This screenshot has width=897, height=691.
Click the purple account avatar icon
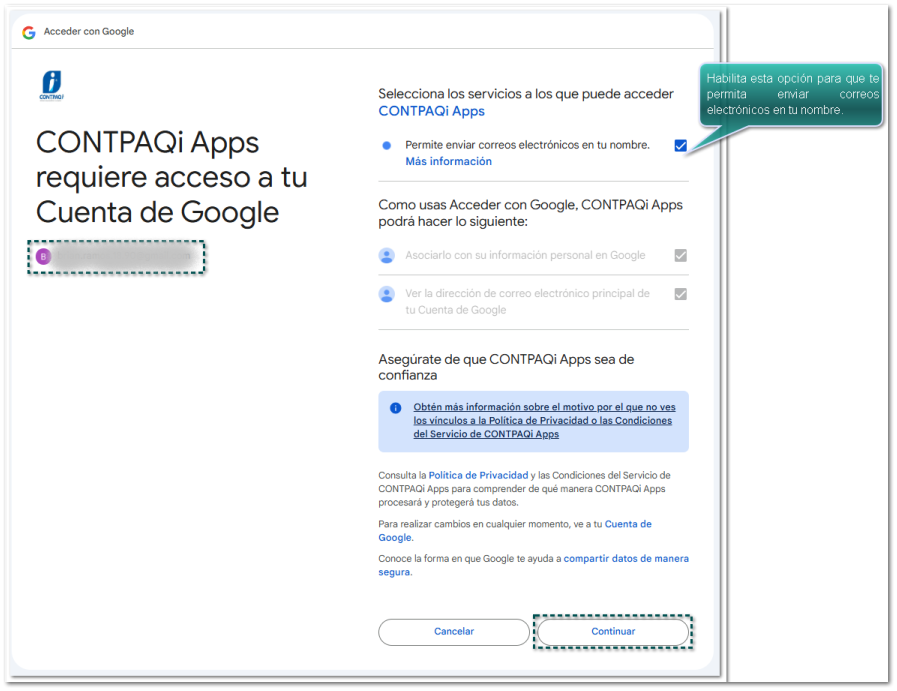click(43, 256)
